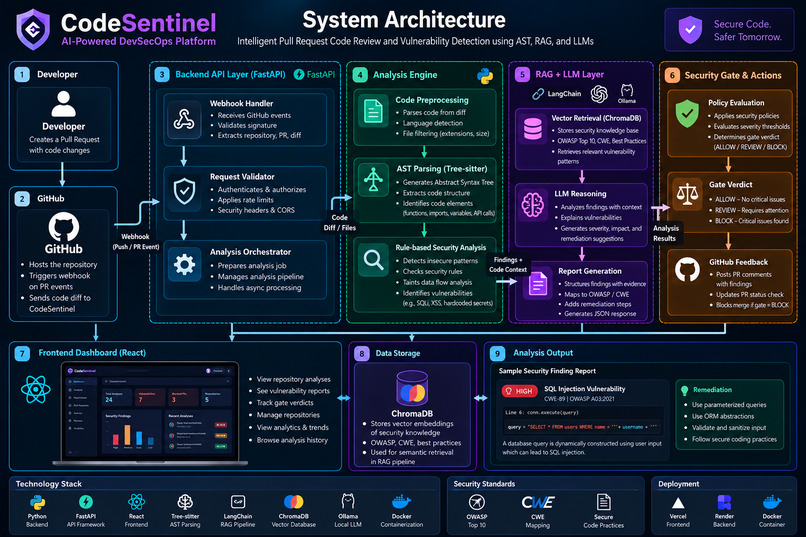Click the HIGH severity badge
This screenshot has width=806, height=537.
(x=519, y=391)
